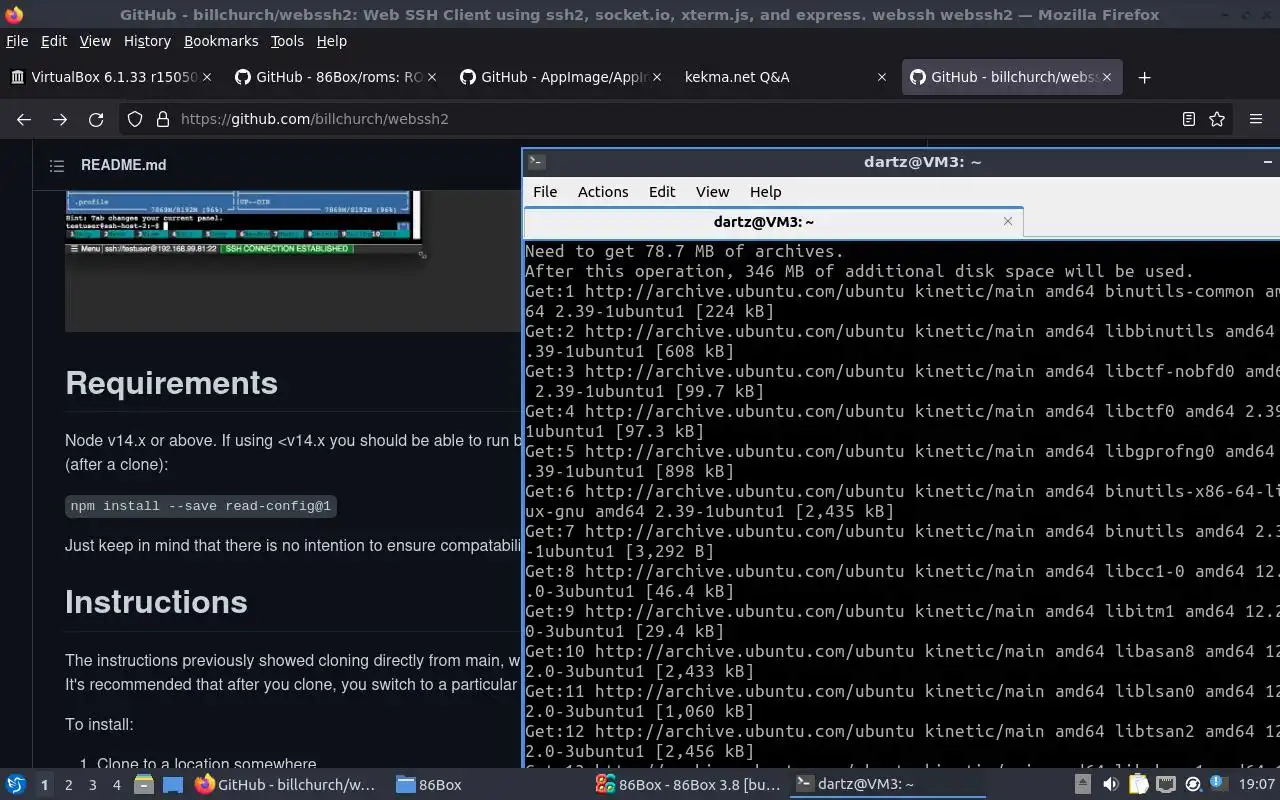Image resolution: width=1280 pixels, height=800 pixels.
Task: Reload the current GitHub page
Action: click(96, 119)
